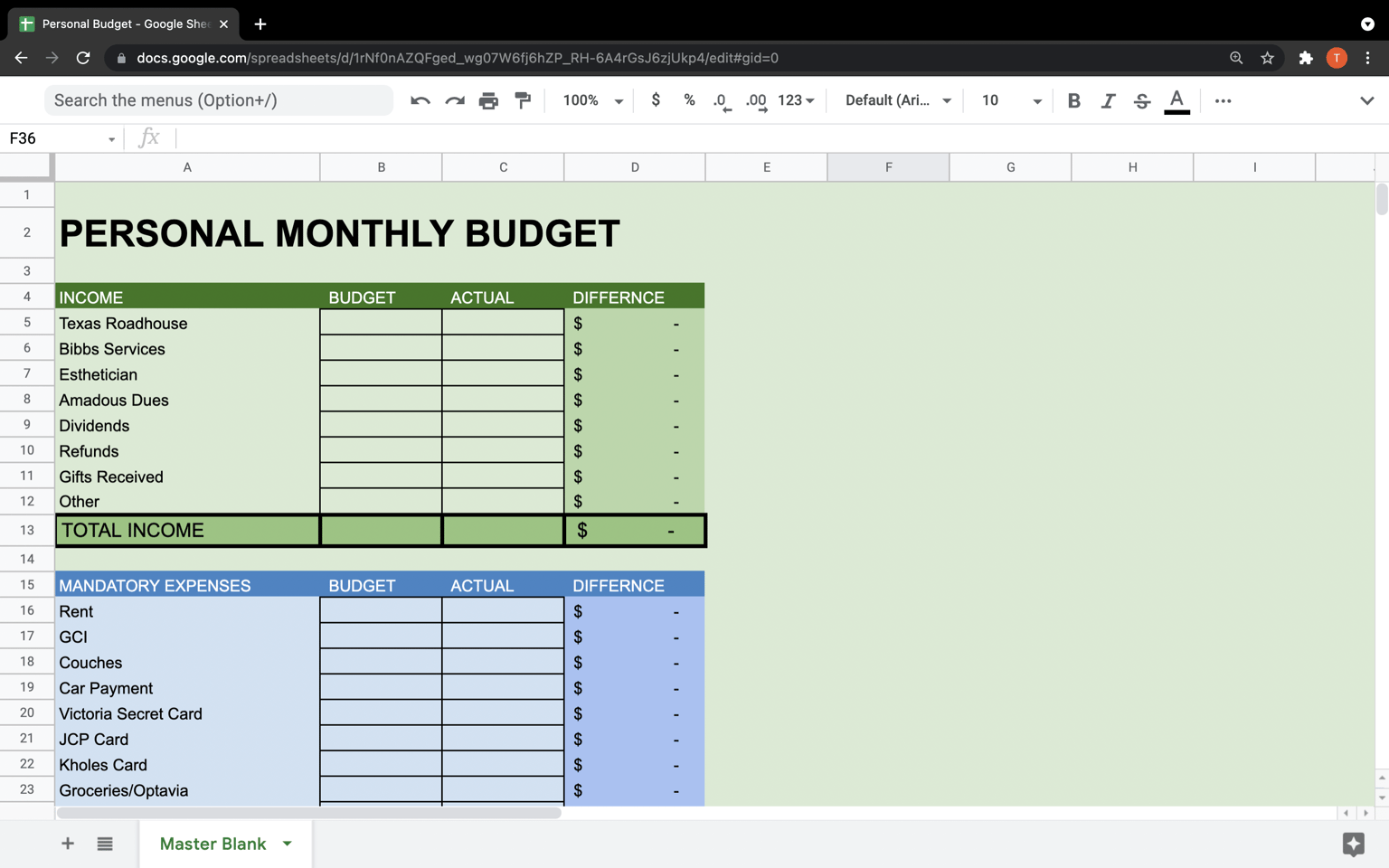Go forward in the browser
The image size is (1389, 868).
52,58
